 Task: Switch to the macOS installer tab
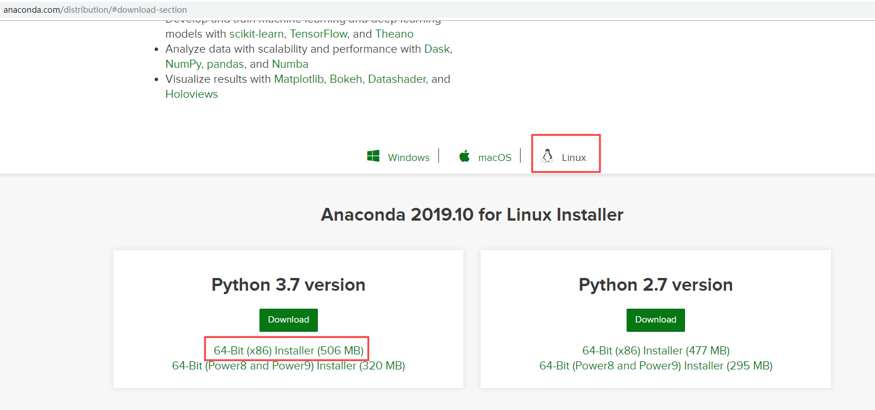point(494,157)
